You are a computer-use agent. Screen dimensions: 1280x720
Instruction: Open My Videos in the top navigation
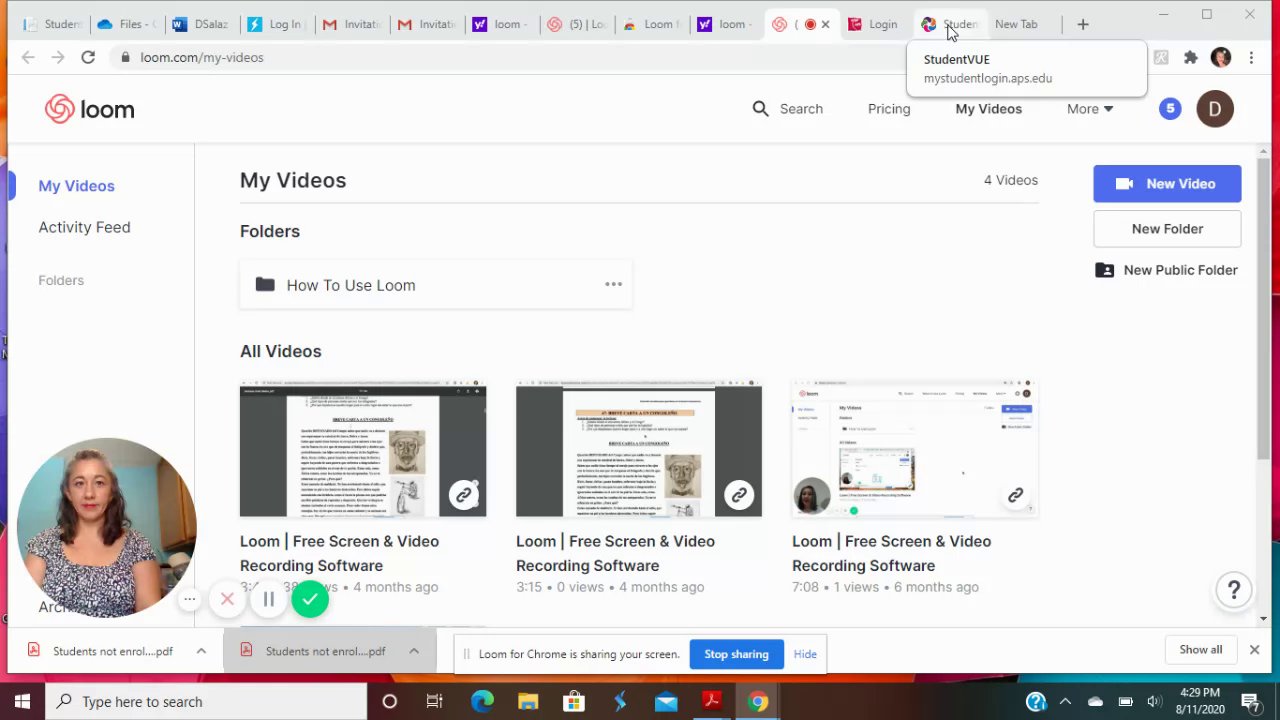[x=988, y=108]
